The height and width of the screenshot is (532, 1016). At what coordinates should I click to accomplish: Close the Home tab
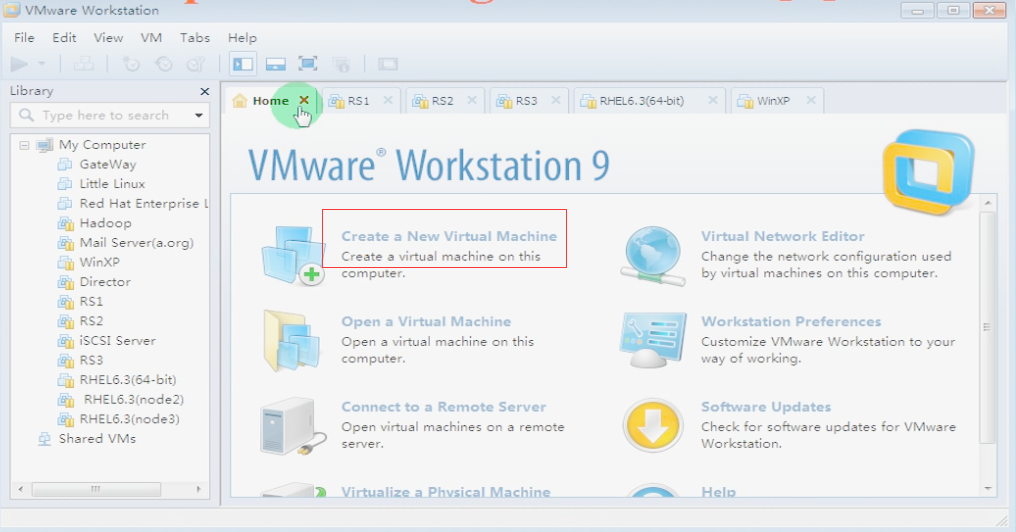(304, 100)
